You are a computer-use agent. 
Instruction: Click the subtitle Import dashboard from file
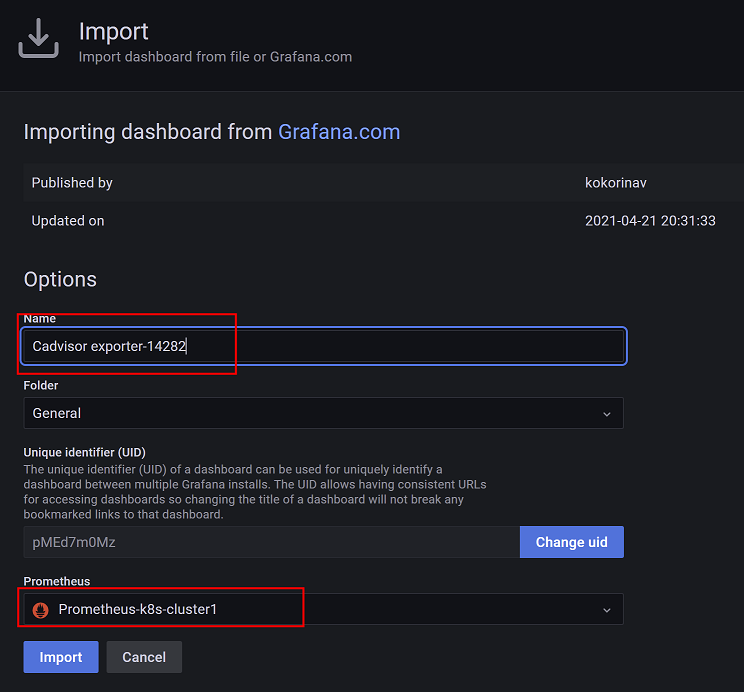[x=215, y=57]
